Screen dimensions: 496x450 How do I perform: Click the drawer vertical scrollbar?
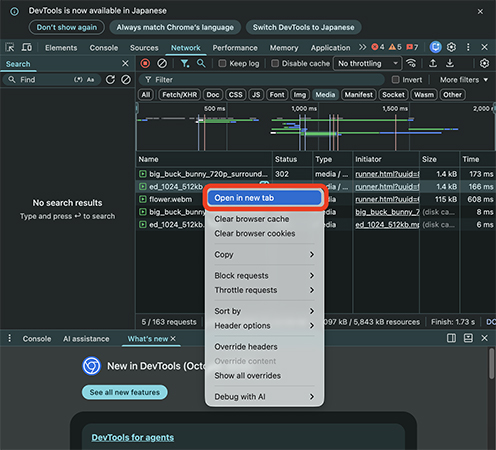pos(491,363)
